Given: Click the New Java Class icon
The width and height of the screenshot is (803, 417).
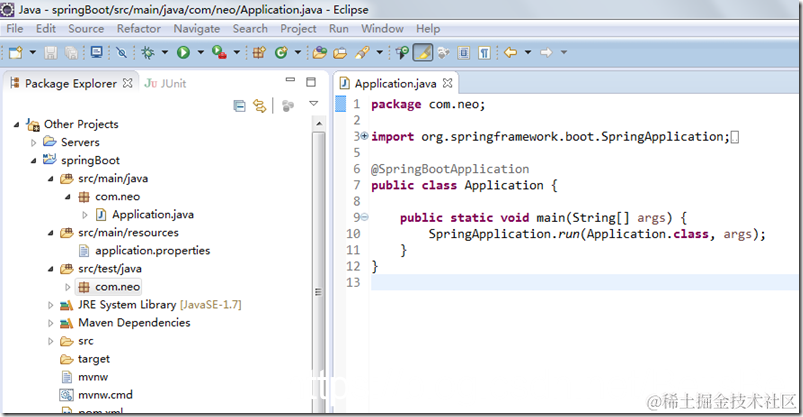Looking at the screenshot, I should click(x=281, y=52).
